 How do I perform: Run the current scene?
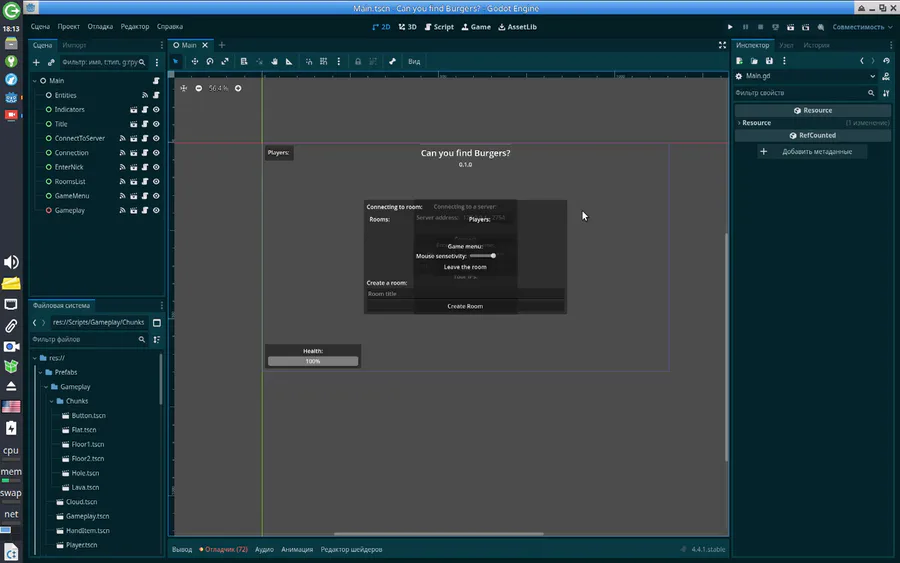coord(790,27)
